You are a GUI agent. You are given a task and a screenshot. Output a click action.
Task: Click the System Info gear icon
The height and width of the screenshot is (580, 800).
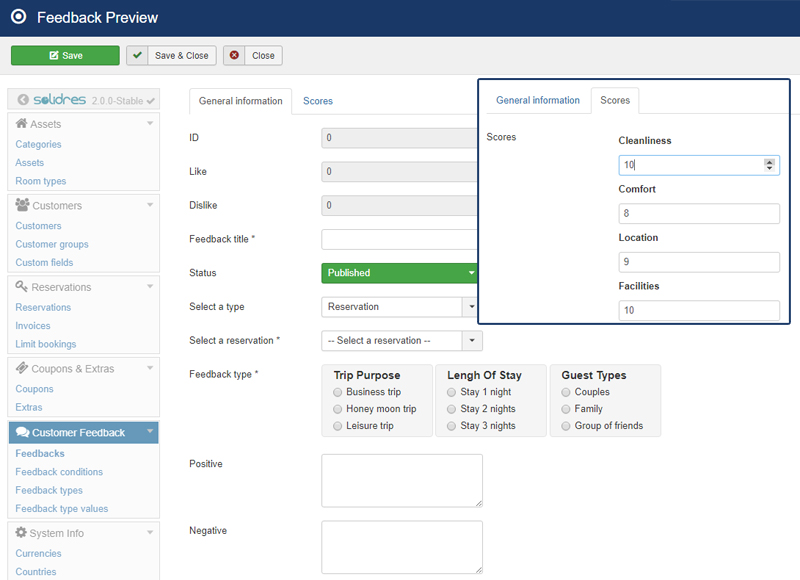click(x=23, y=533)
